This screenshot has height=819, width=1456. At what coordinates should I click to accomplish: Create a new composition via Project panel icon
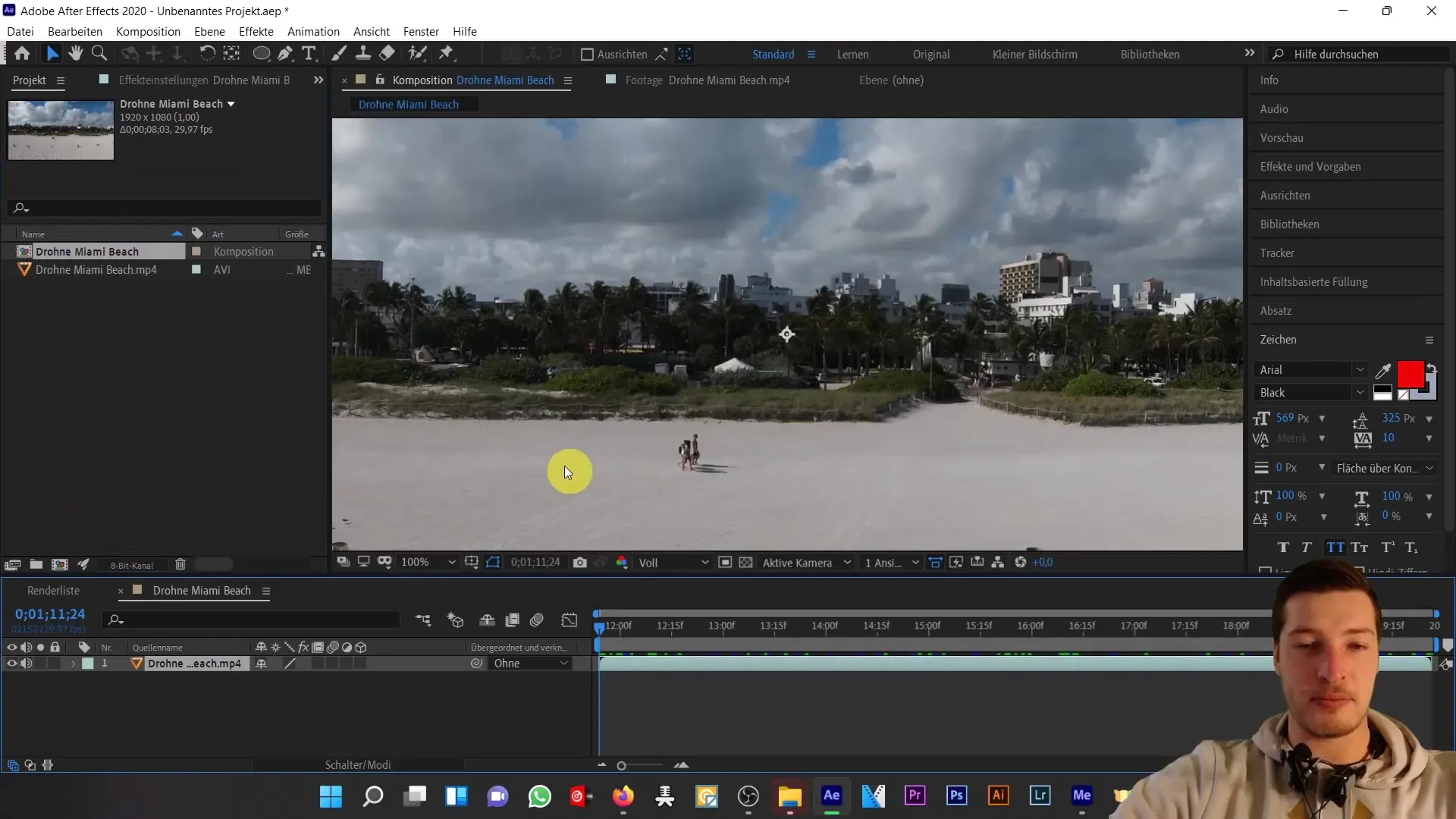pos(60,564)
